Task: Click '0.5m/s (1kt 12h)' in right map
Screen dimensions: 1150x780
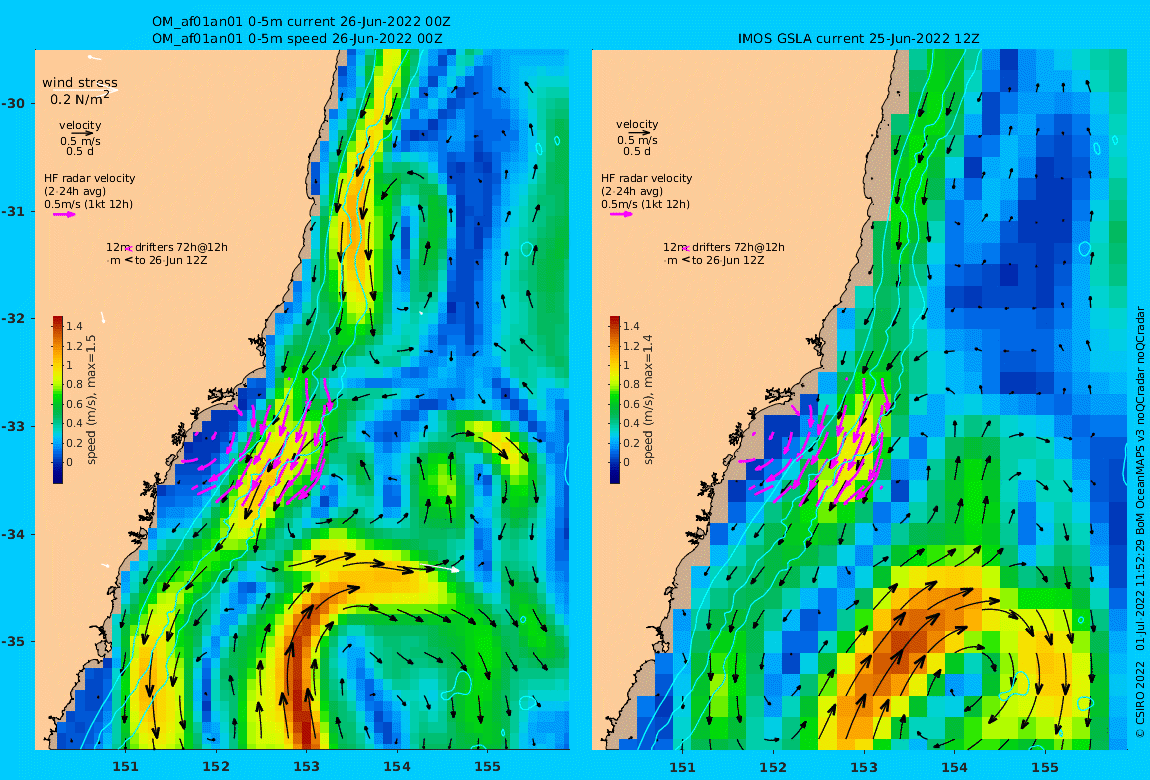Action: (x=645, y=205)
